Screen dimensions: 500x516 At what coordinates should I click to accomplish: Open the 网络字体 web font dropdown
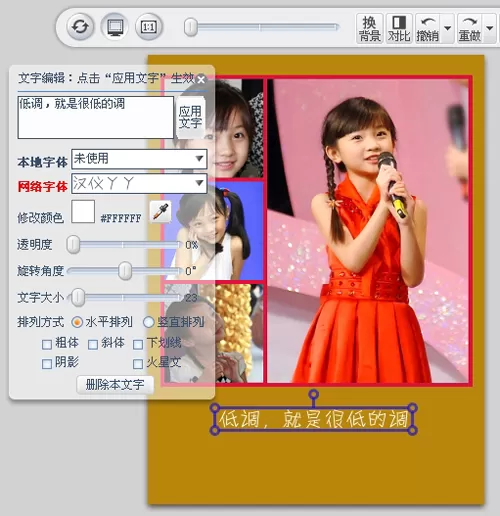point(139,183)
